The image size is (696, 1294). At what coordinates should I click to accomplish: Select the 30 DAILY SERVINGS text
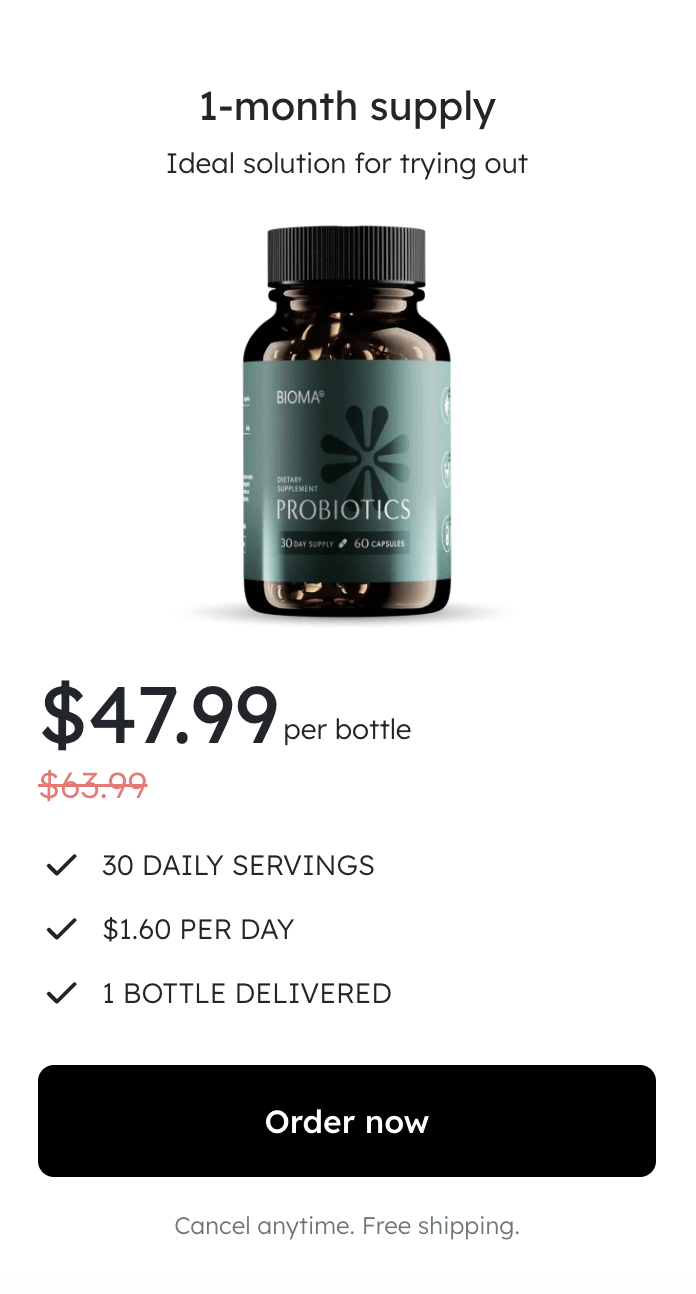tap(238, 866)
